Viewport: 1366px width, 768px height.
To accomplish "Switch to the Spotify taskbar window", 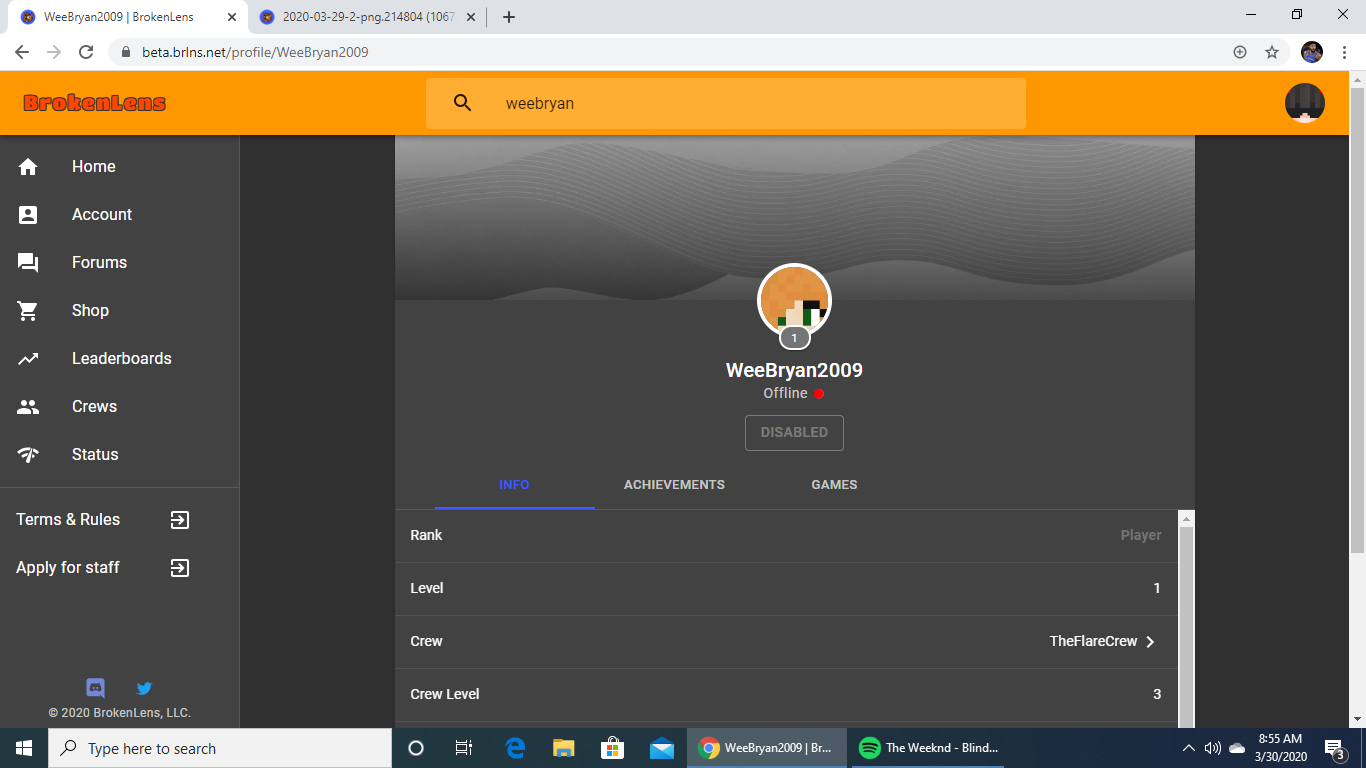I will tap(927, 748).
